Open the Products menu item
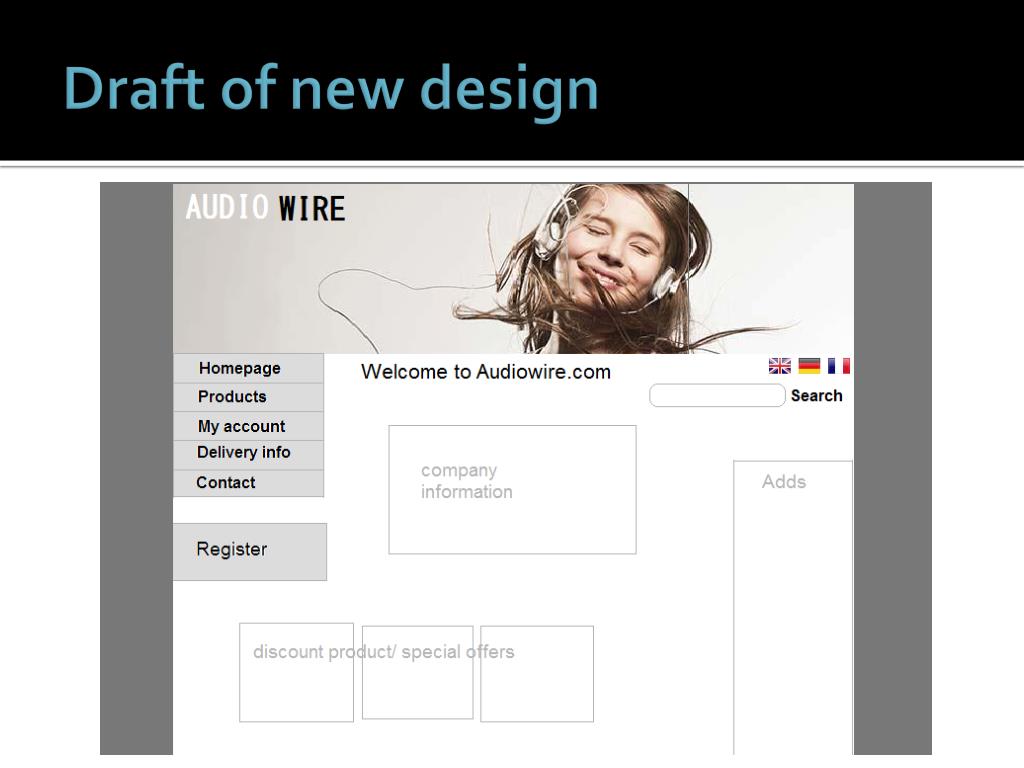 tap(248, 397)
